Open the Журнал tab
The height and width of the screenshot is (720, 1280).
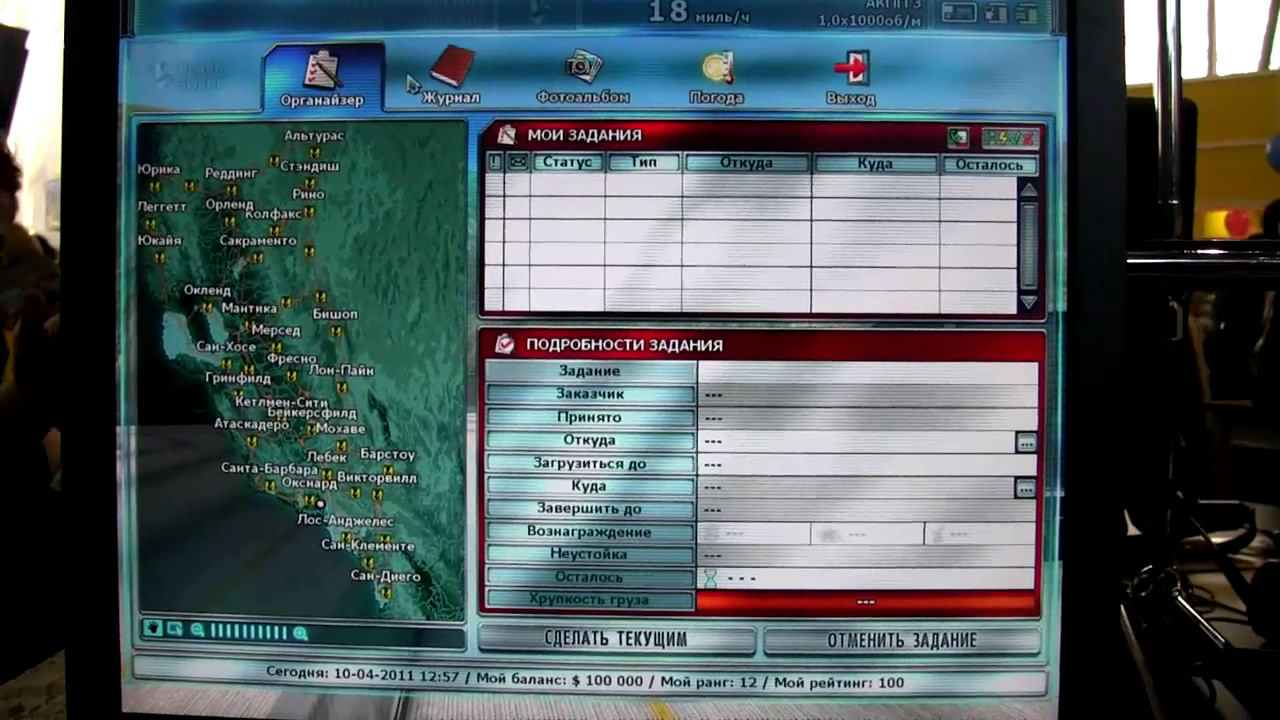[451, 77]
